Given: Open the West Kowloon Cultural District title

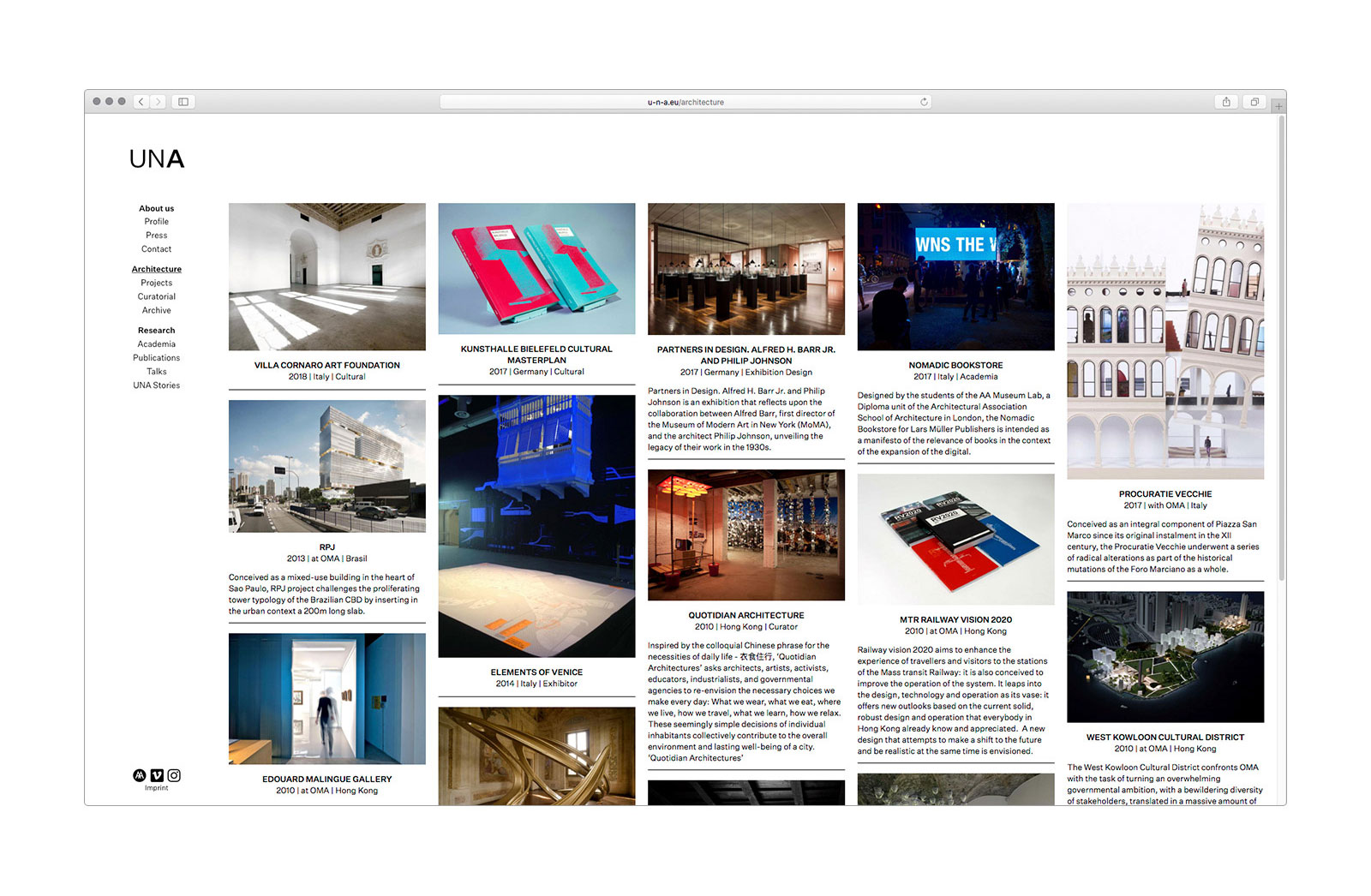Looking at the screenshot, I should click(1165, 738).
